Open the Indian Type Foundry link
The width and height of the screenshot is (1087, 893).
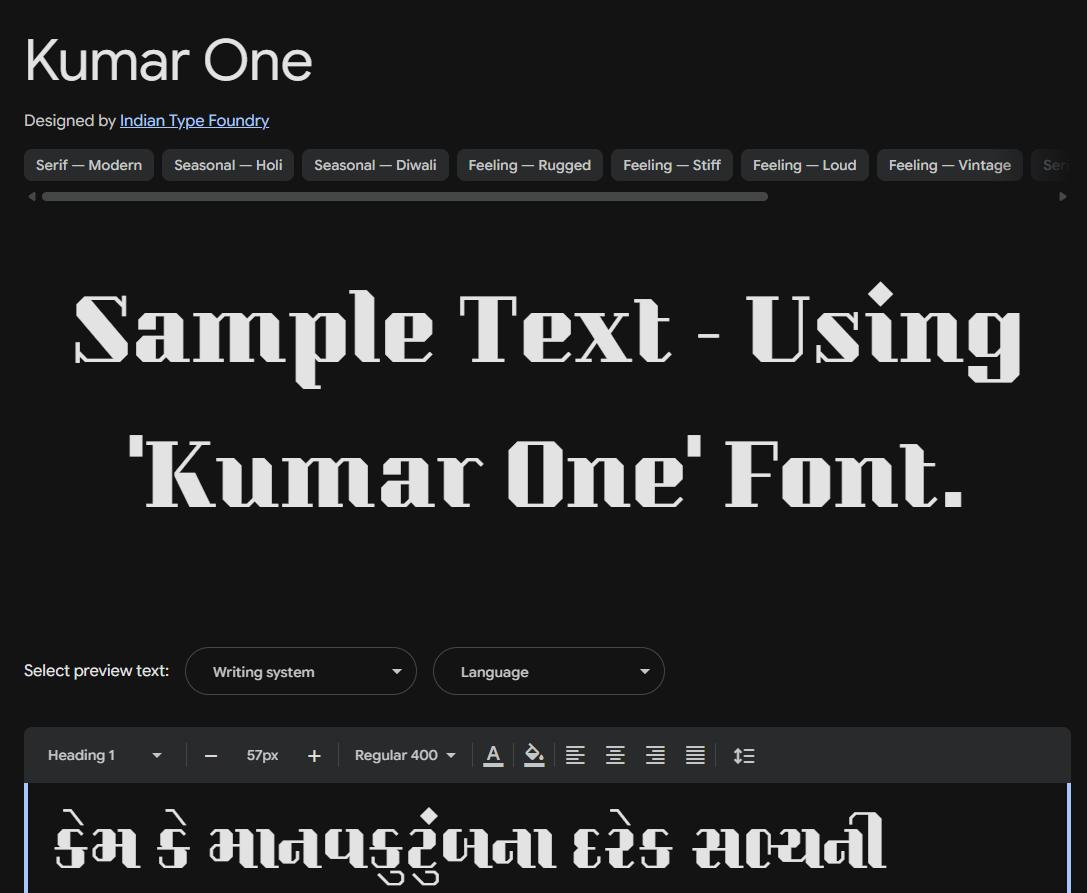click(194, 121)
